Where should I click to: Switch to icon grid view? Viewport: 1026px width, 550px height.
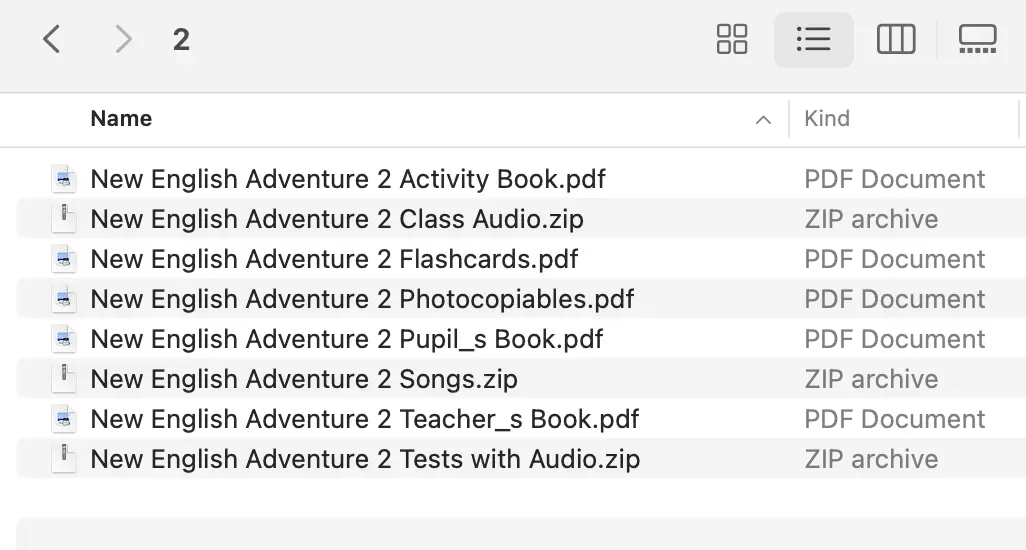[x=732, y=39]
